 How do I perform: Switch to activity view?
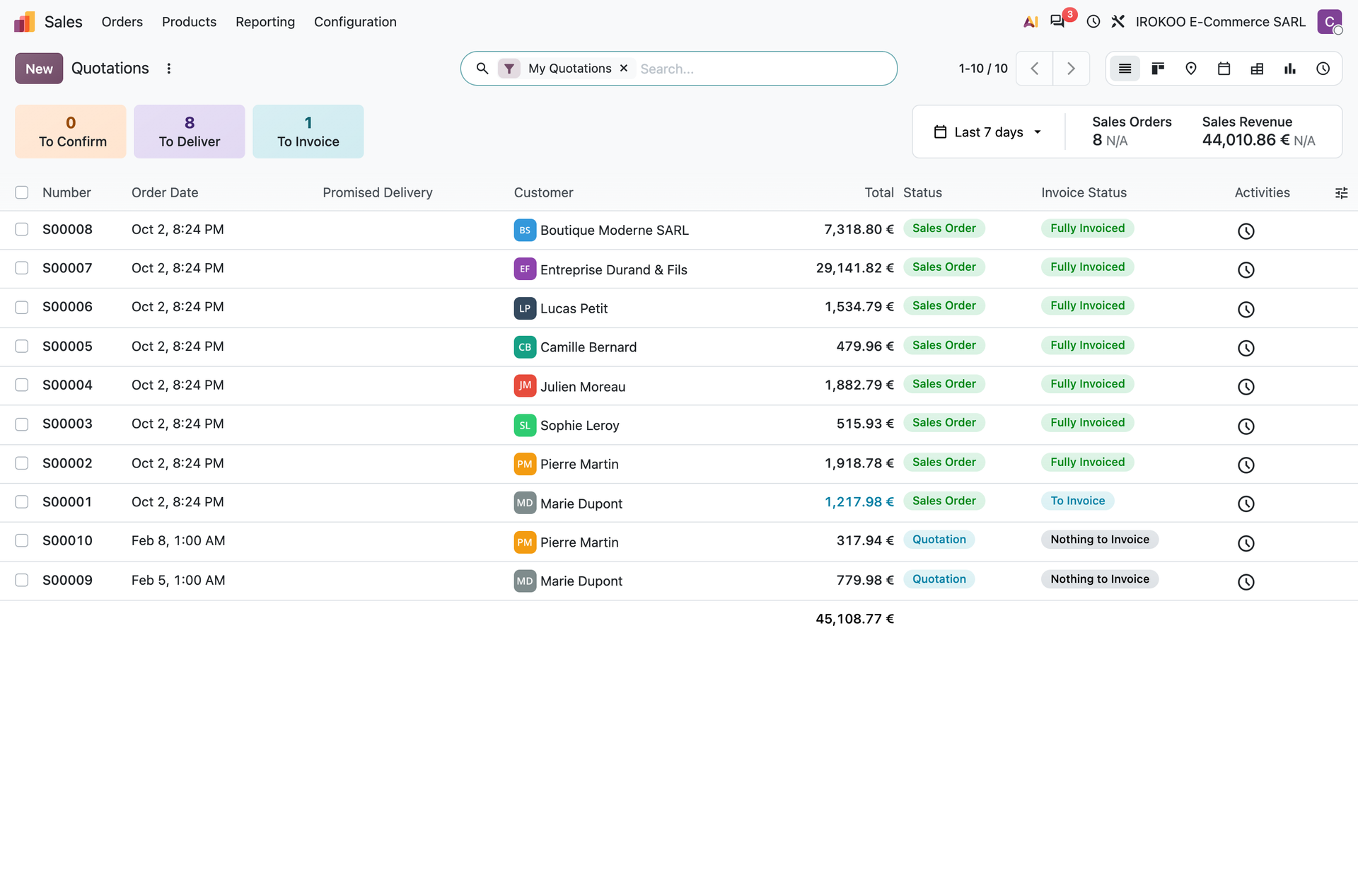point(1323,69)
